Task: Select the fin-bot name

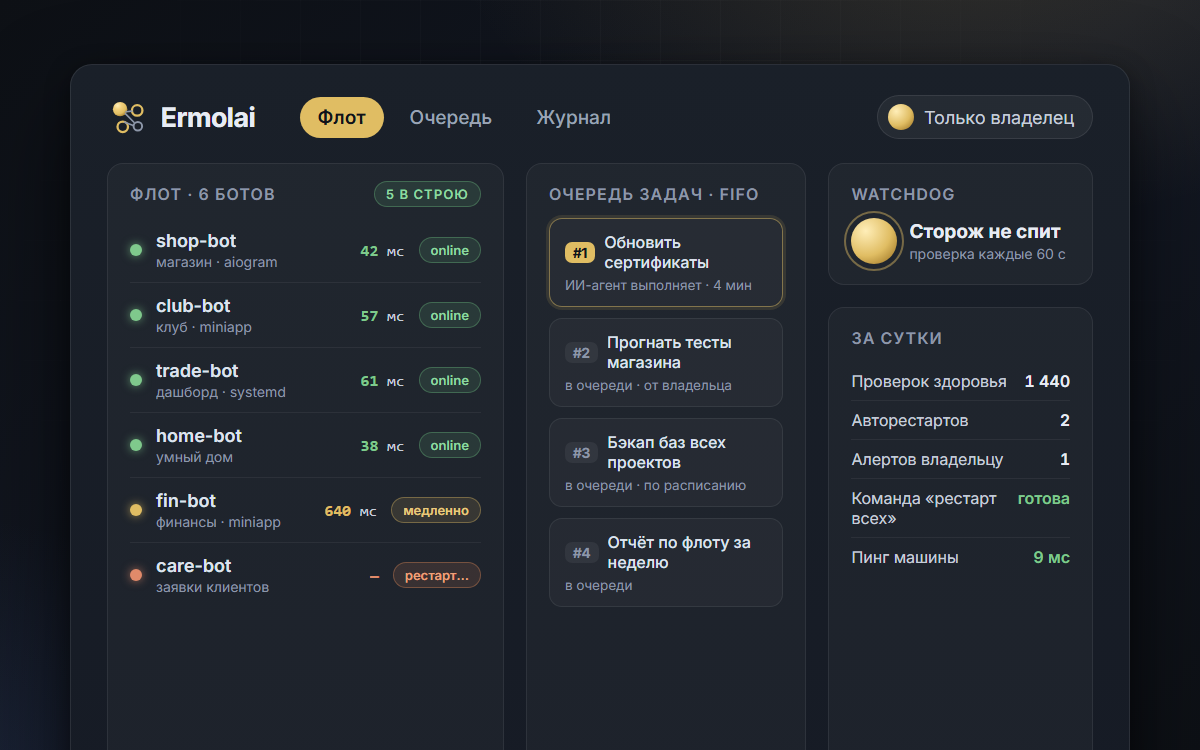Action: tap(186, 501)
